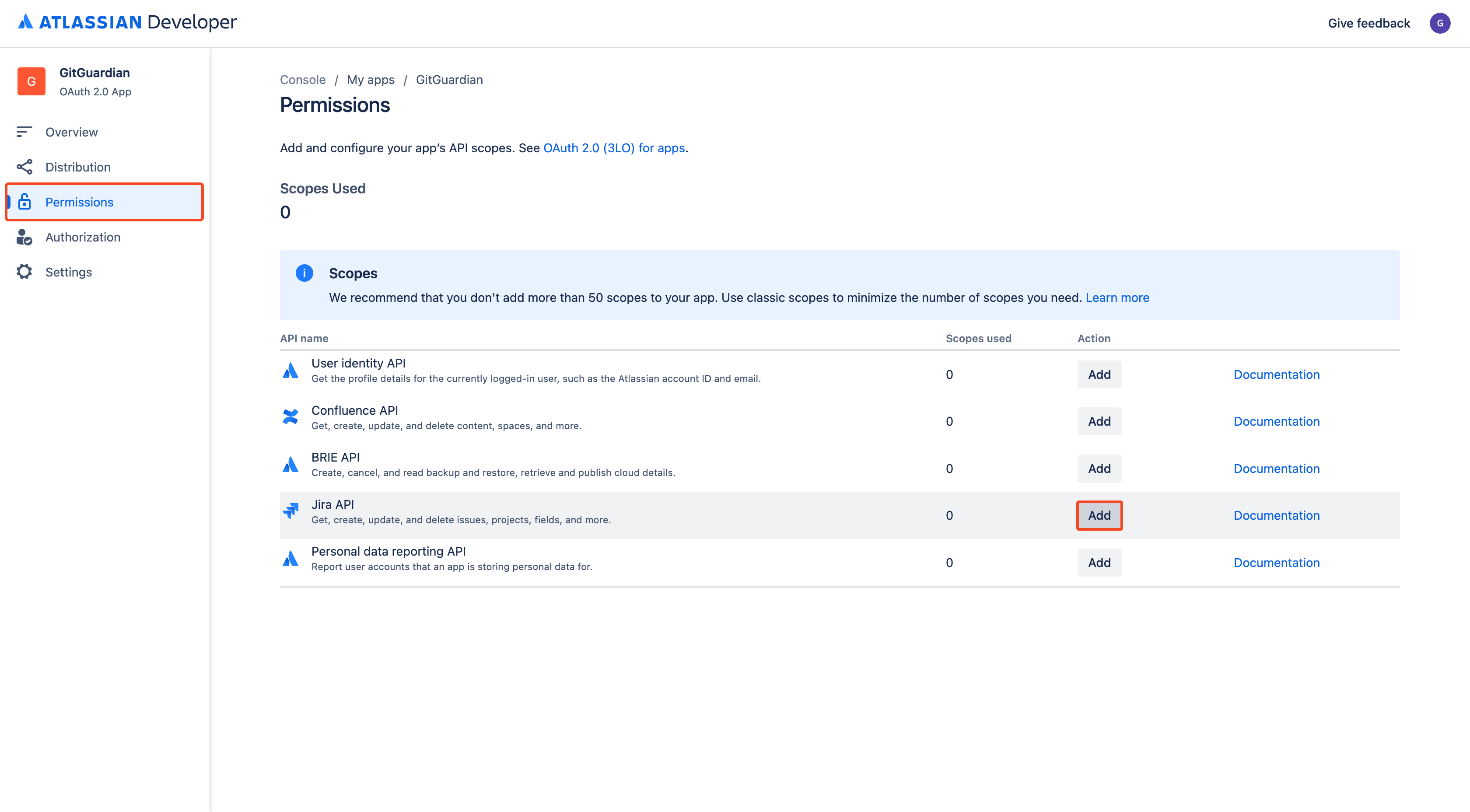Open Documentation for User identity API

[x=1277, y=374]
